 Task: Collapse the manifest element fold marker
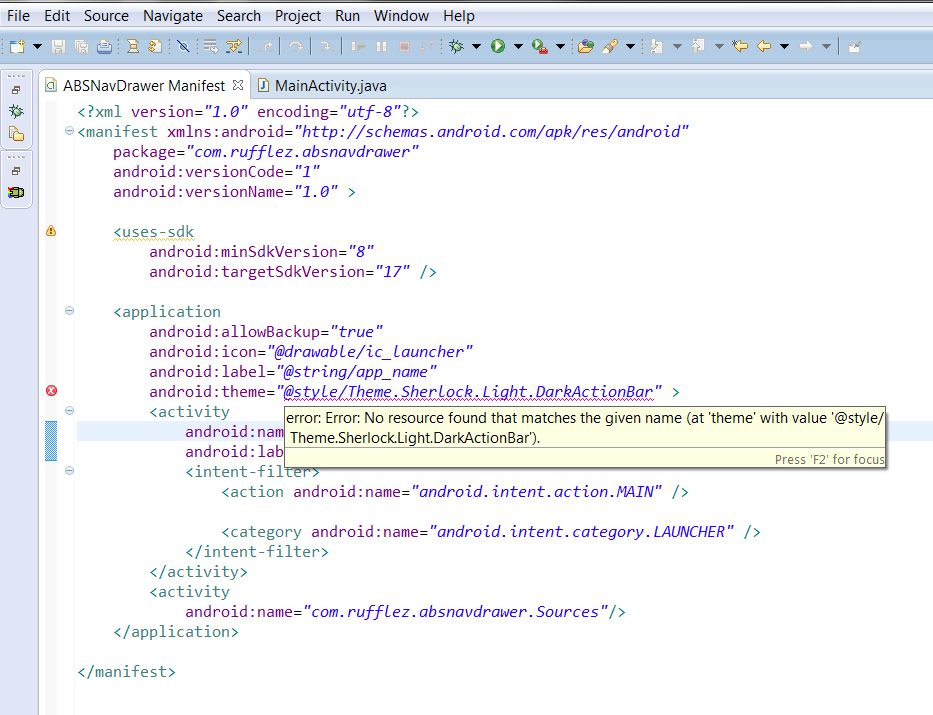[x=69, y=131]
